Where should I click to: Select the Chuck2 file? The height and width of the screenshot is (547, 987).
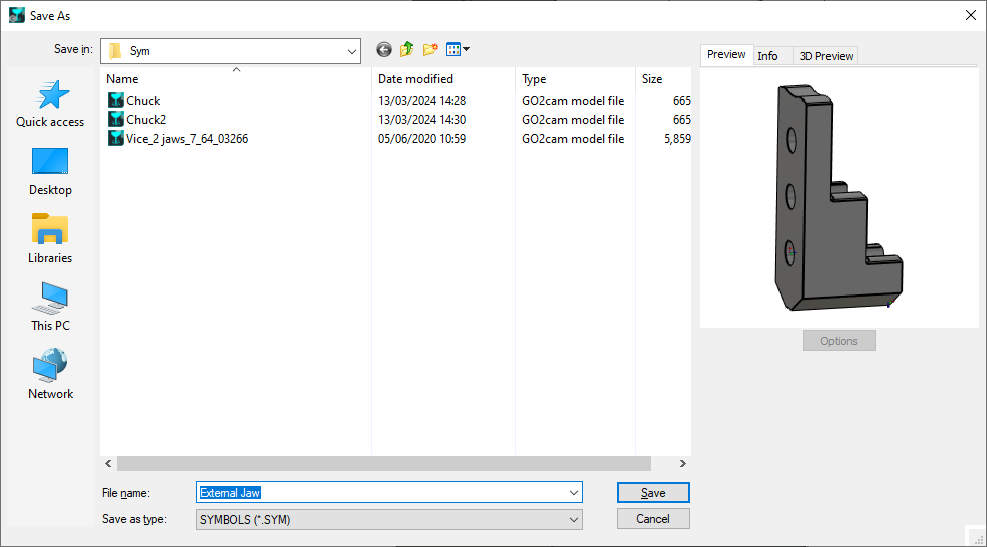point(146,120)
